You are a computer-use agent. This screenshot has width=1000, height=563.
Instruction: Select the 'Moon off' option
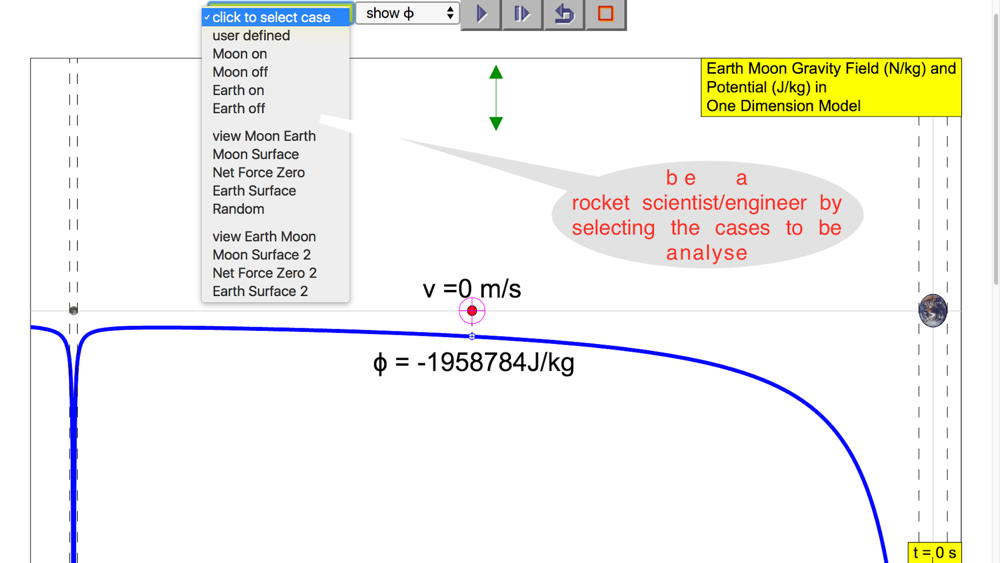click(276, 72)
